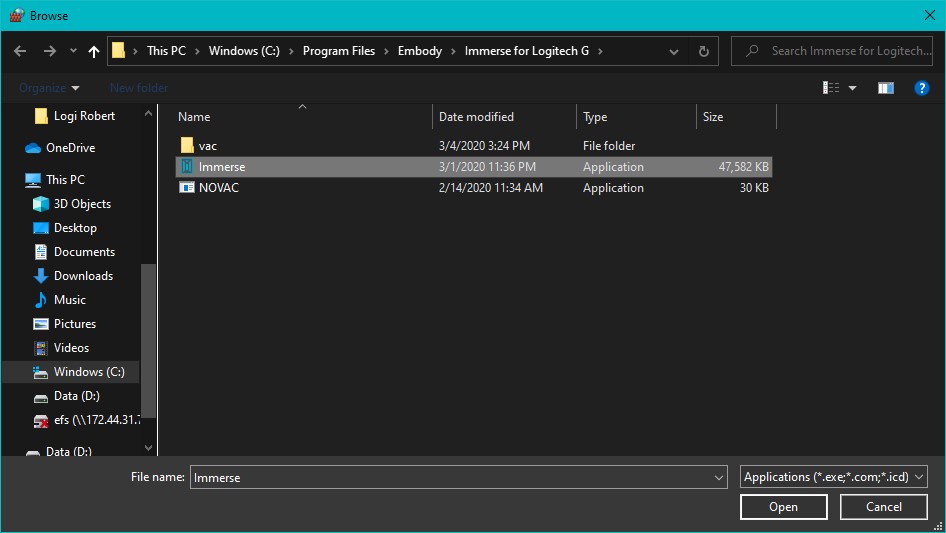Select 'This PC' in navigation pane
946x533 pixels.
coord(65,180)
